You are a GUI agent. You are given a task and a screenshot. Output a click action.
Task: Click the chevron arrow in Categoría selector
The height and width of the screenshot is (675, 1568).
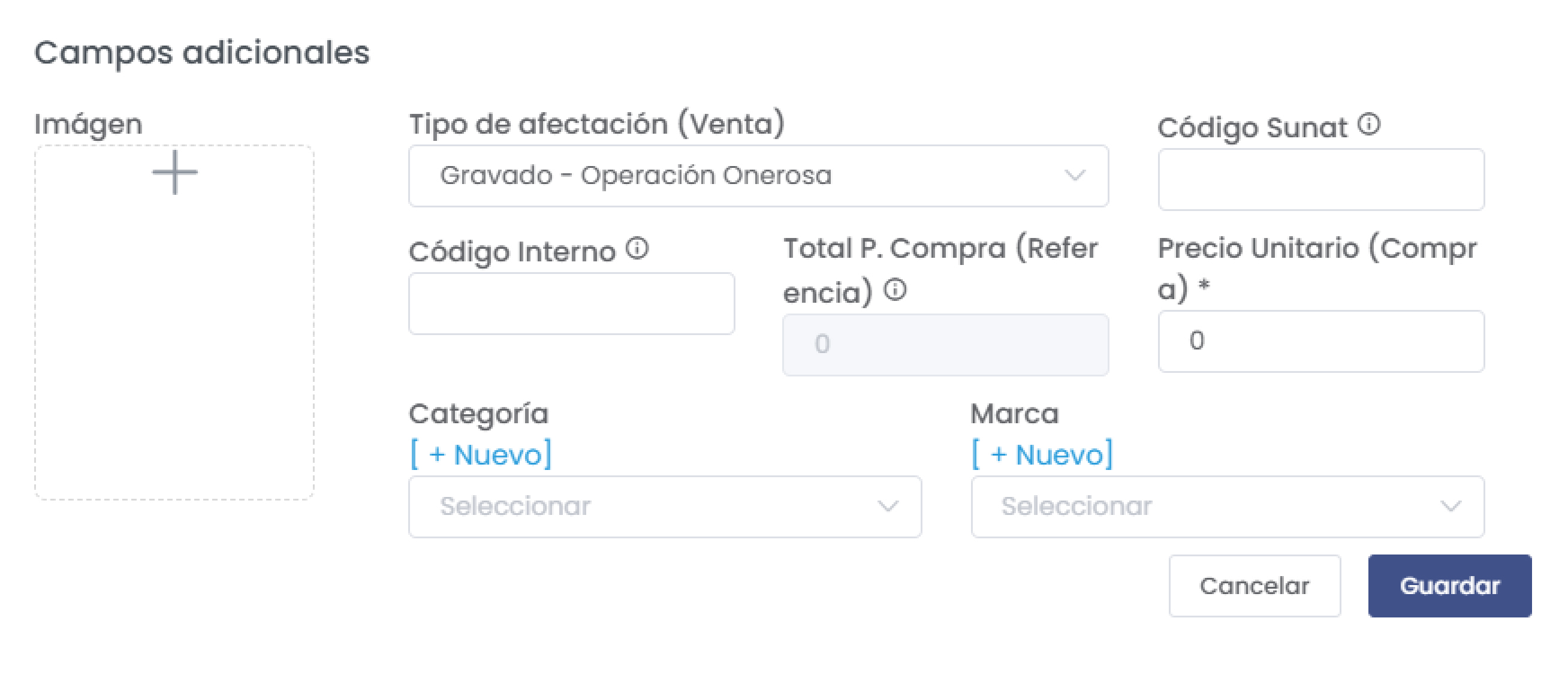click(888, 507)
